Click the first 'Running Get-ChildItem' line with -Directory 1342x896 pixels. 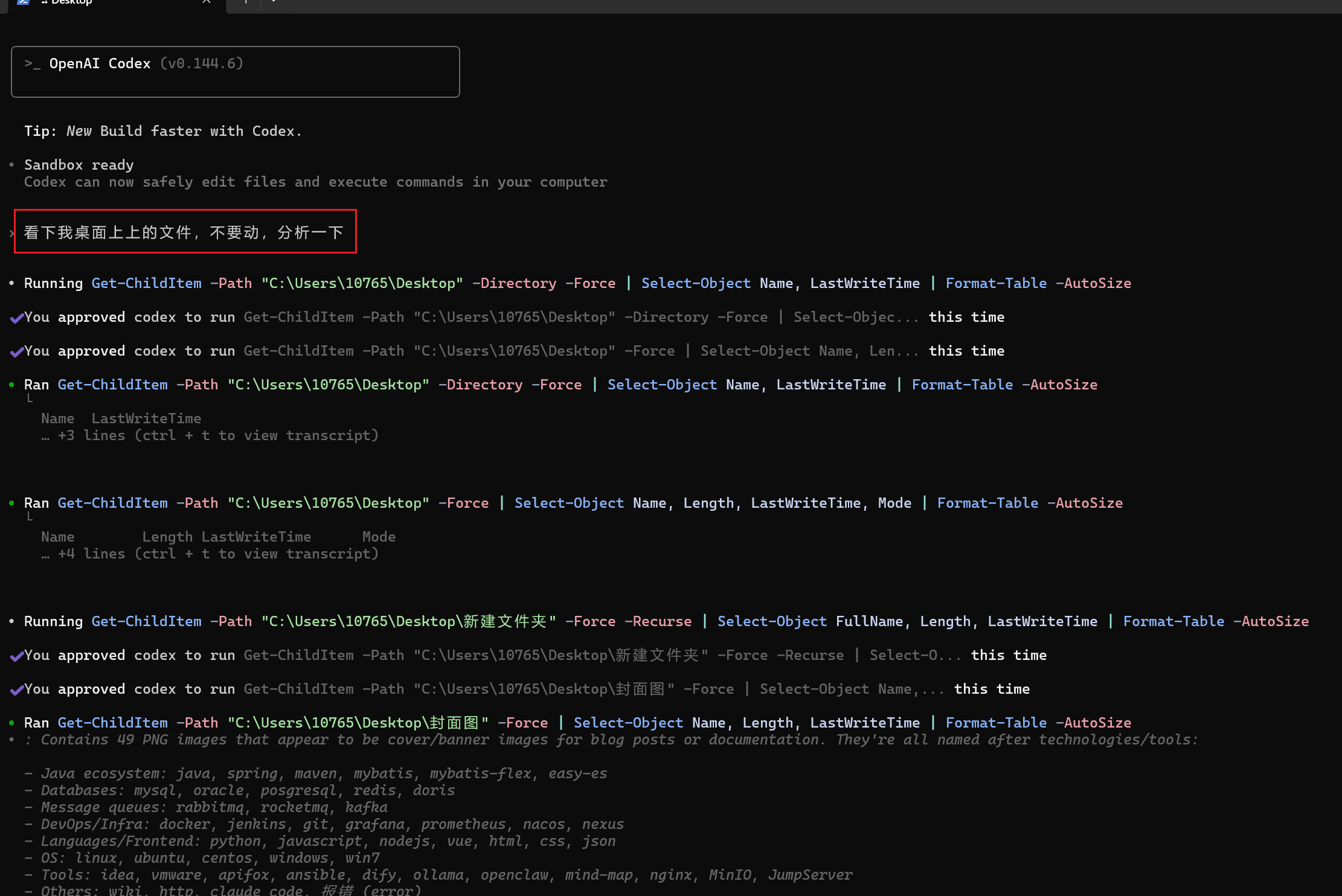point(577,283)
